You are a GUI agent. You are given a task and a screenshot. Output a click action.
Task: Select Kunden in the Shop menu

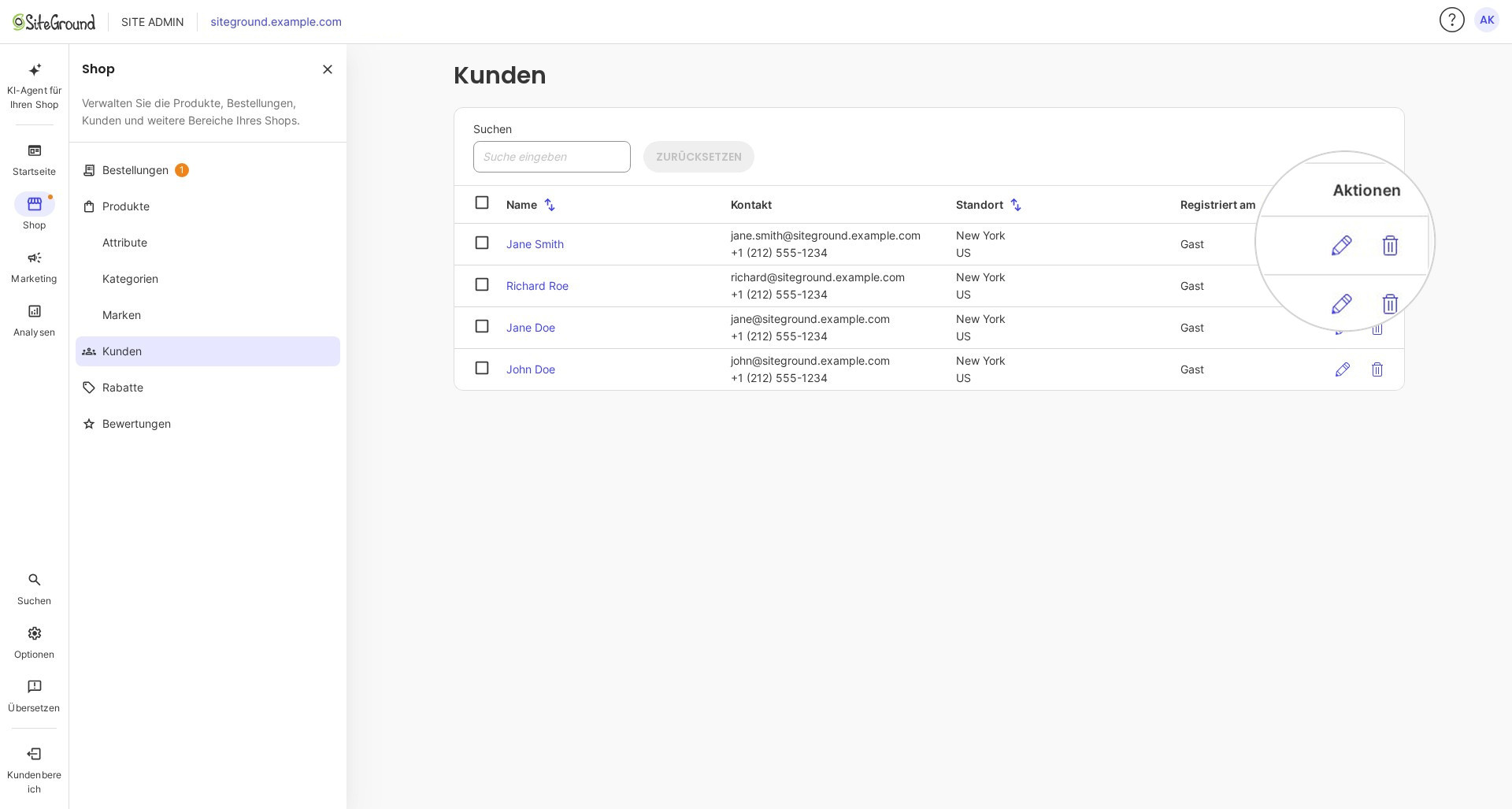click(208, 351)
